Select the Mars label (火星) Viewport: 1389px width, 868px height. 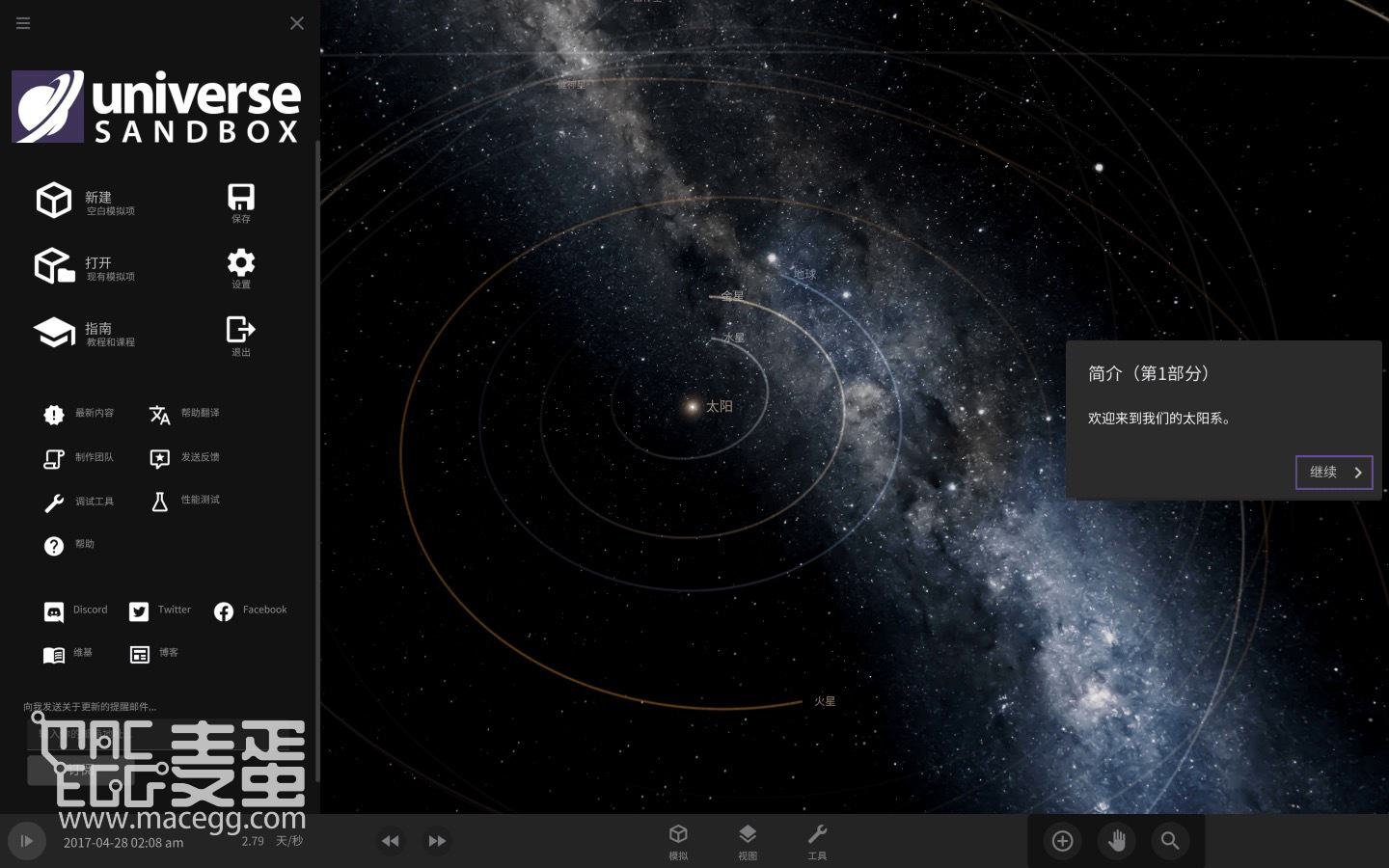tap(825, 701)
